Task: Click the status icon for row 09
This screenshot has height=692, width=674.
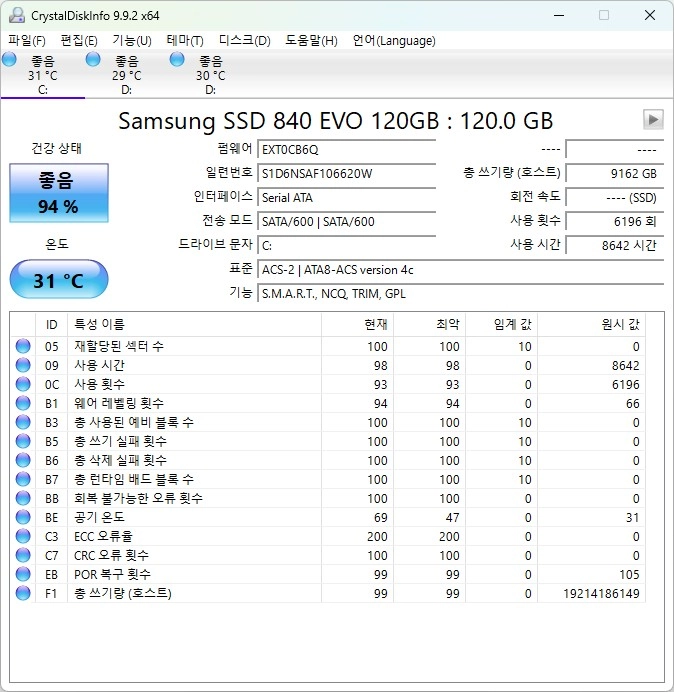Action: coord(23,365)
